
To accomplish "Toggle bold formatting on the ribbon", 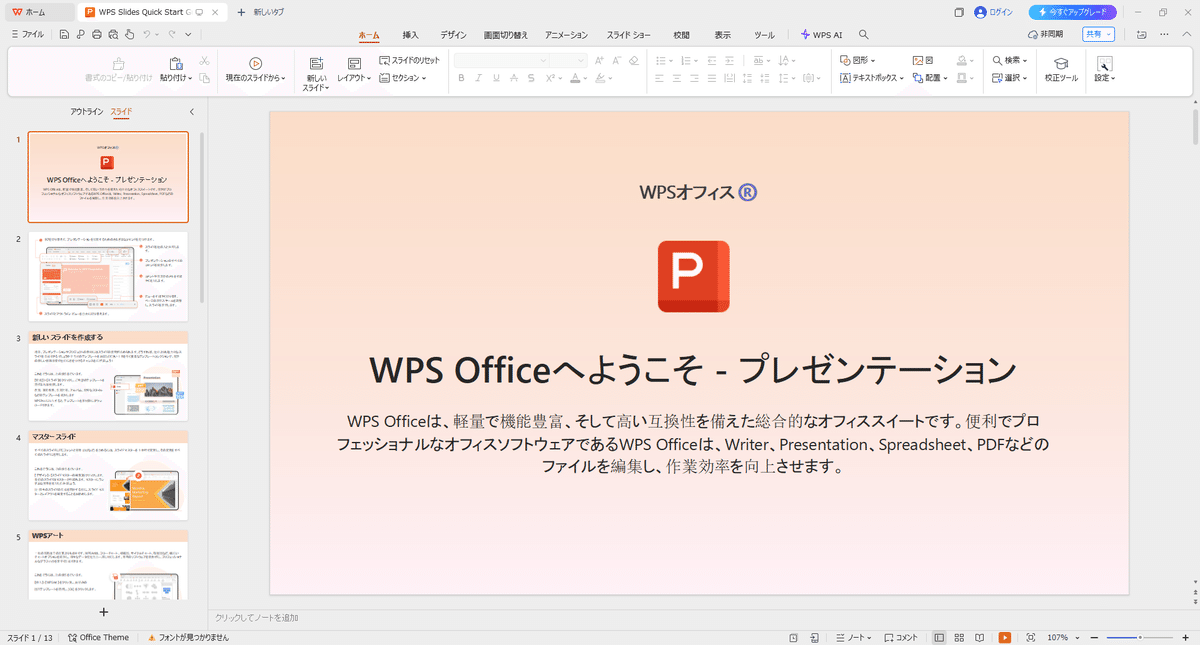I will [x=461, y=78].
